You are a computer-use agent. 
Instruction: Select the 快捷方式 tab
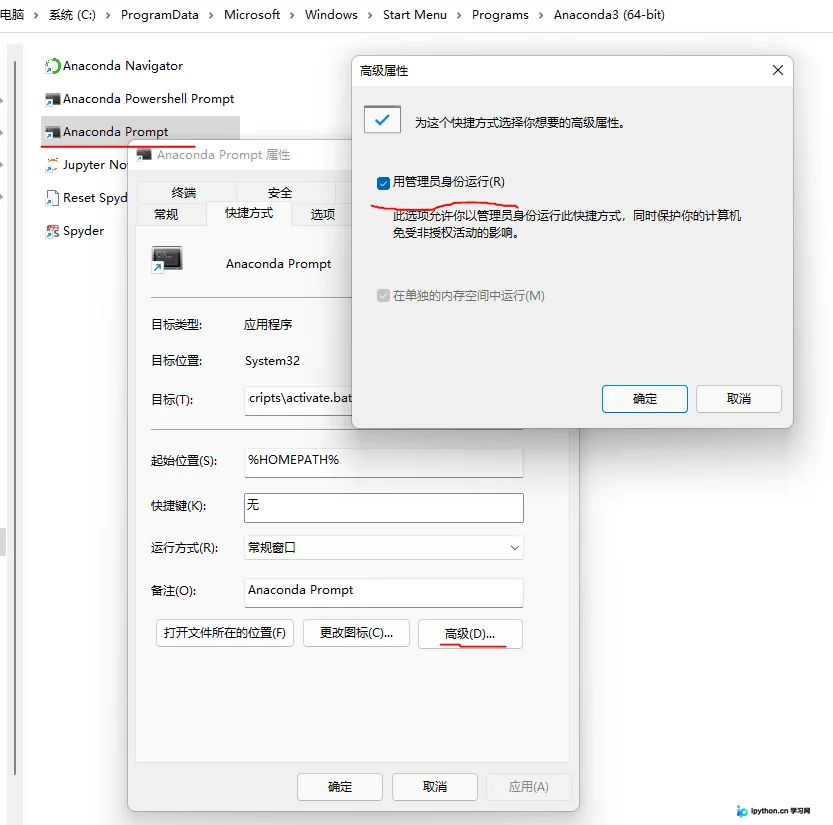(249, 213)
